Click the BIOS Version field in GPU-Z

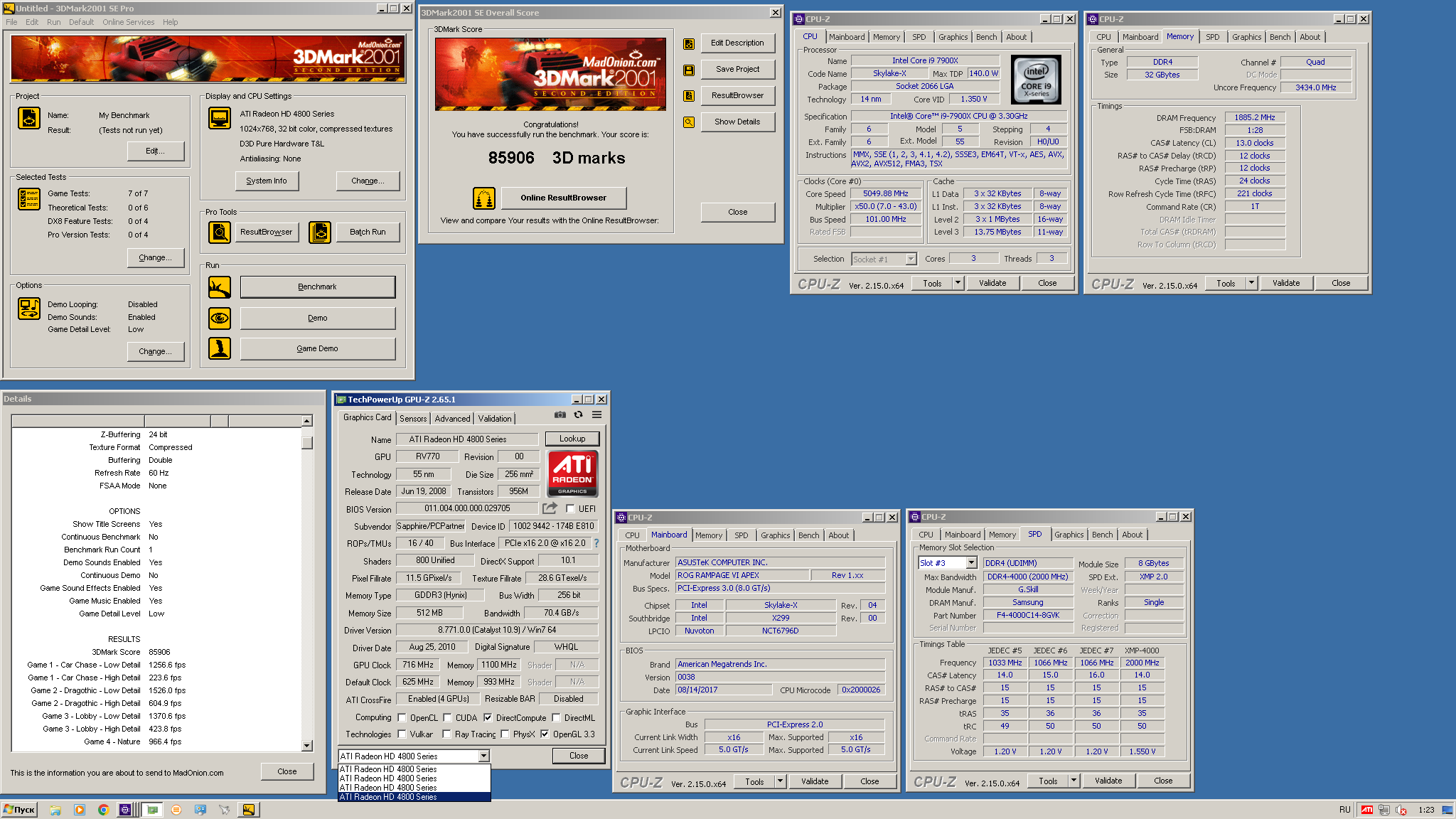467,508
